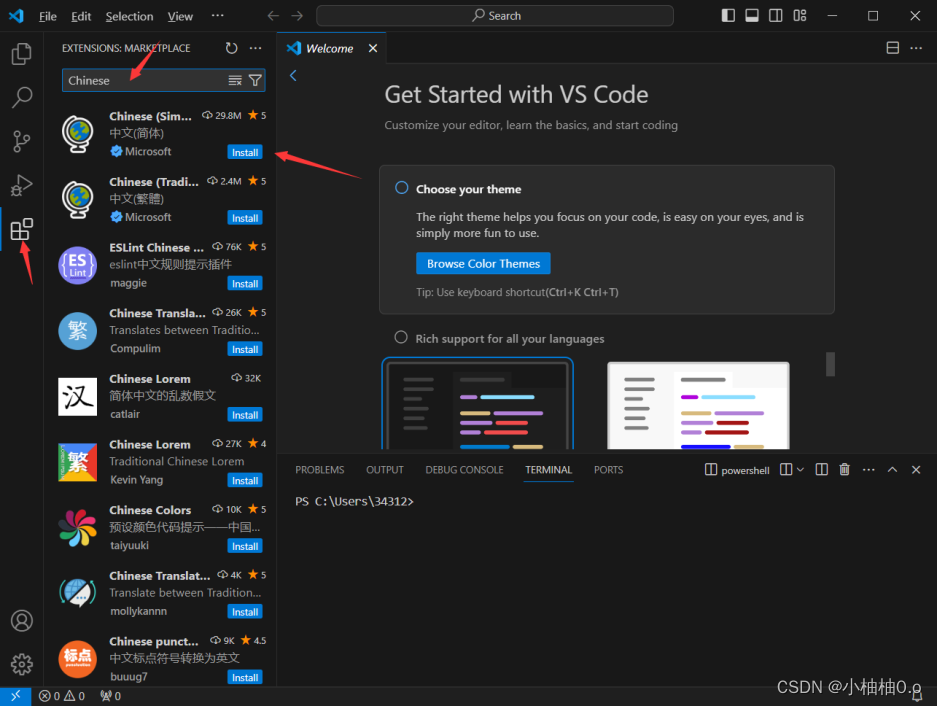The image size is (937, 706).
Task: Install Compulim Chinese Translation extension
Action: click(245, 350)
